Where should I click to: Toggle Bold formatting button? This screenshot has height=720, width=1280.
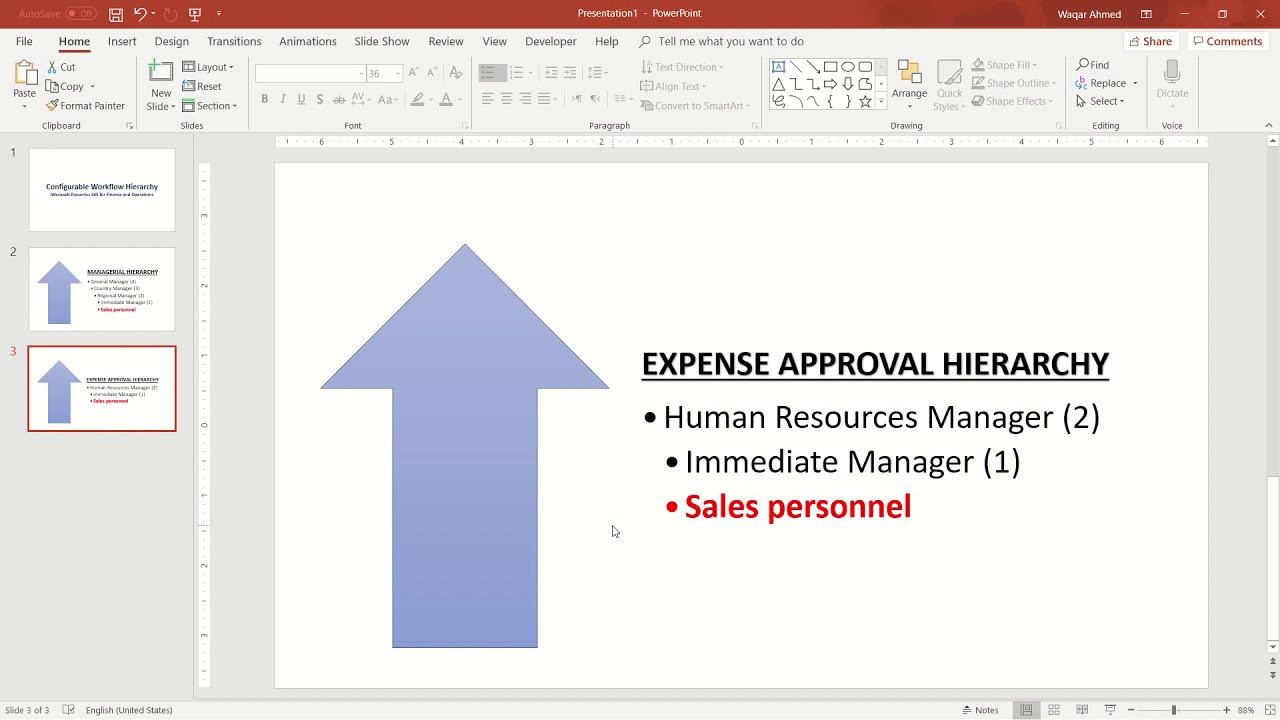(264, 99)
